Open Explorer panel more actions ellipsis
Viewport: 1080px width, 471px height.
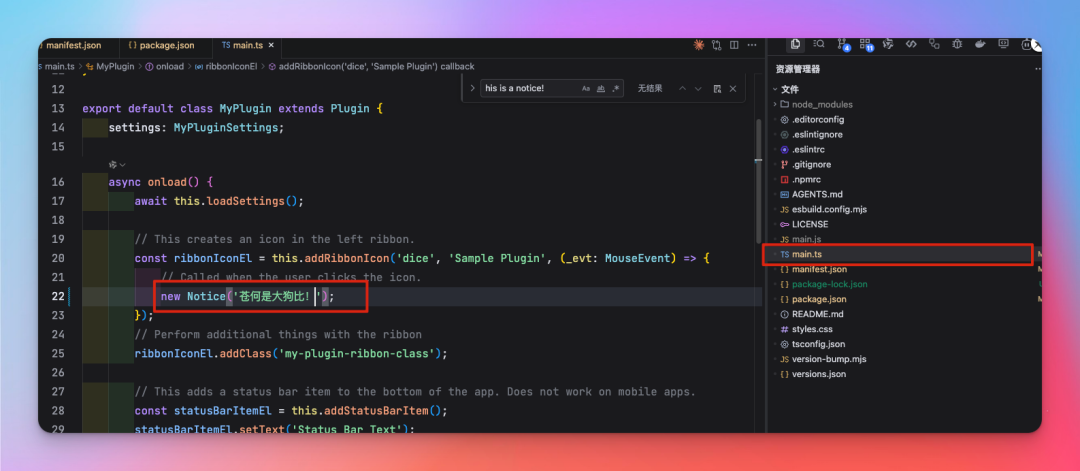coord(1037,69)
